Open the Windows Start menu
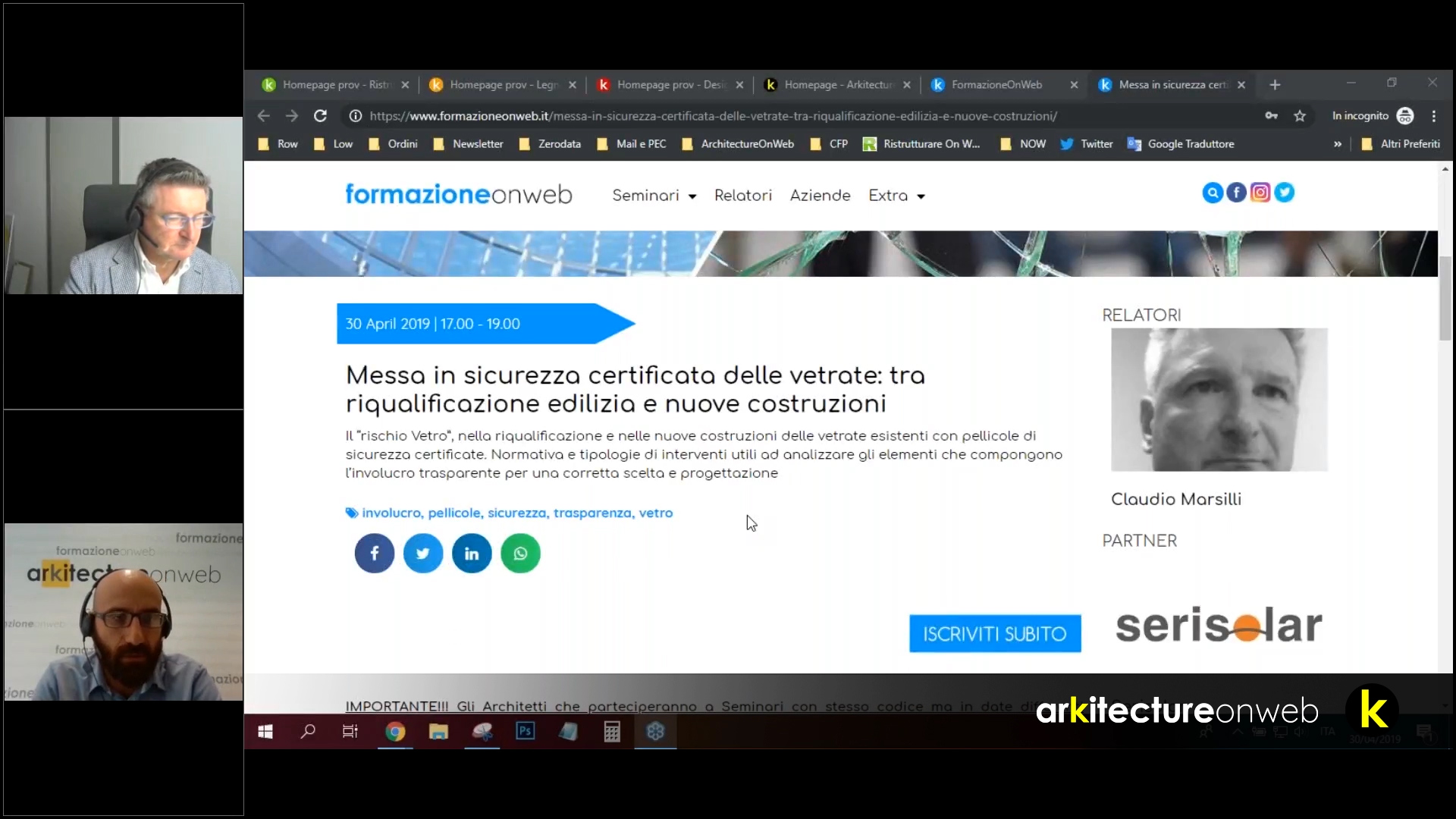The image size is (1456, 819). click(265, 732)
